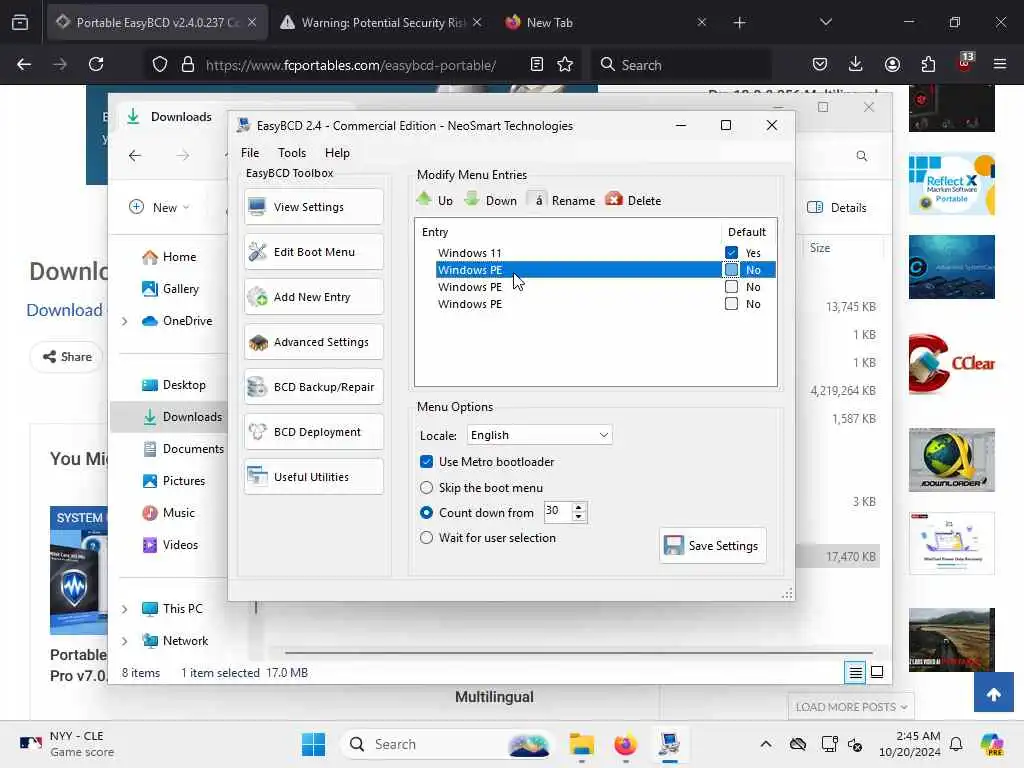
Task: Open Advanced Settings section
Action: (x=313, y=342)
